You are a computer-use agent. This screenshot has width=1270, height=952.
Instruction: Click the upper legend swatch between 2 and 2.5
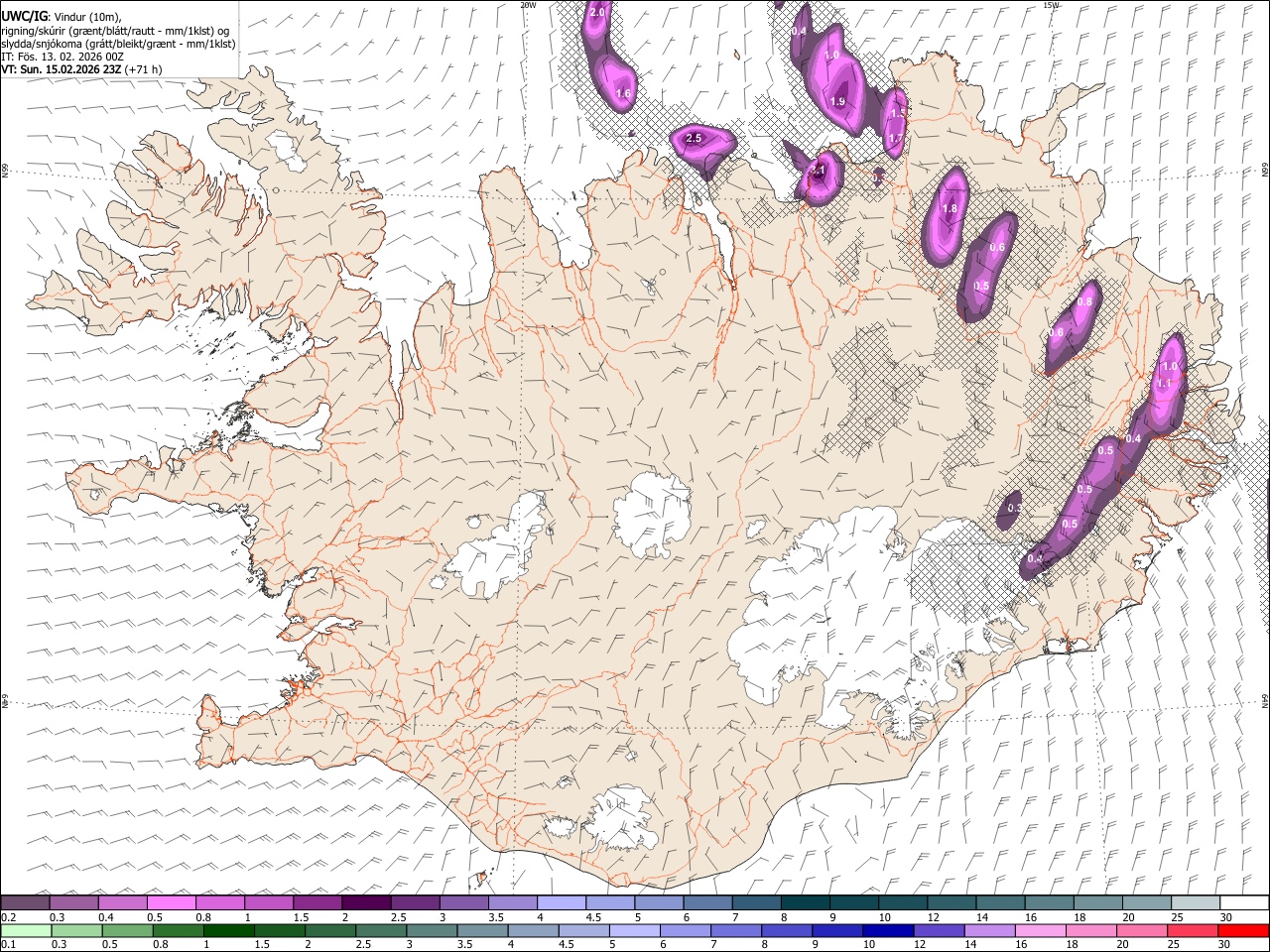point(366,903)
